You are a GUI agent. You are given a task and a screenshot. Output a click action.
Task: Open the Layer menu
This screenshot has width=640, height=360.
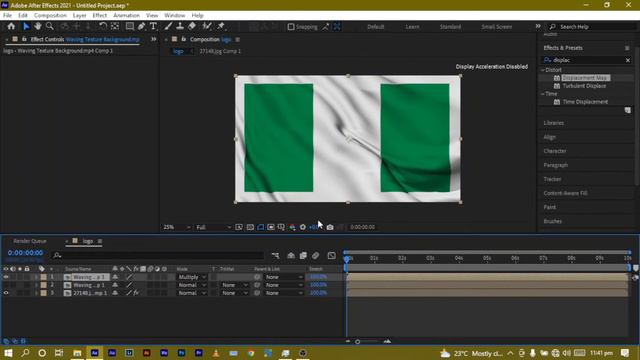pos(79,15)
